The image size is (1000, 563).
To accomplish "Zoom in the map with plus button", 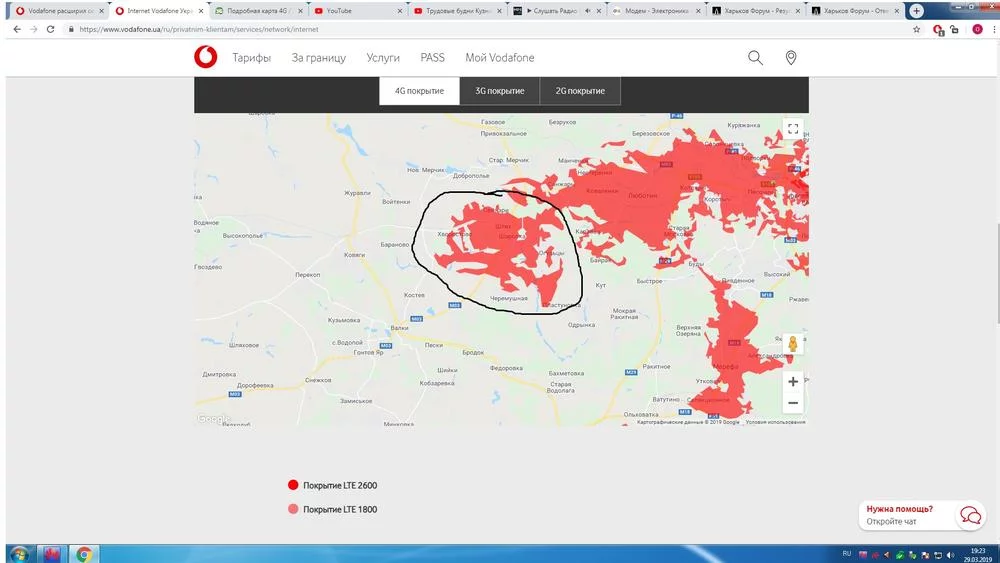I will pyautogui.click(x=793, y=381).
